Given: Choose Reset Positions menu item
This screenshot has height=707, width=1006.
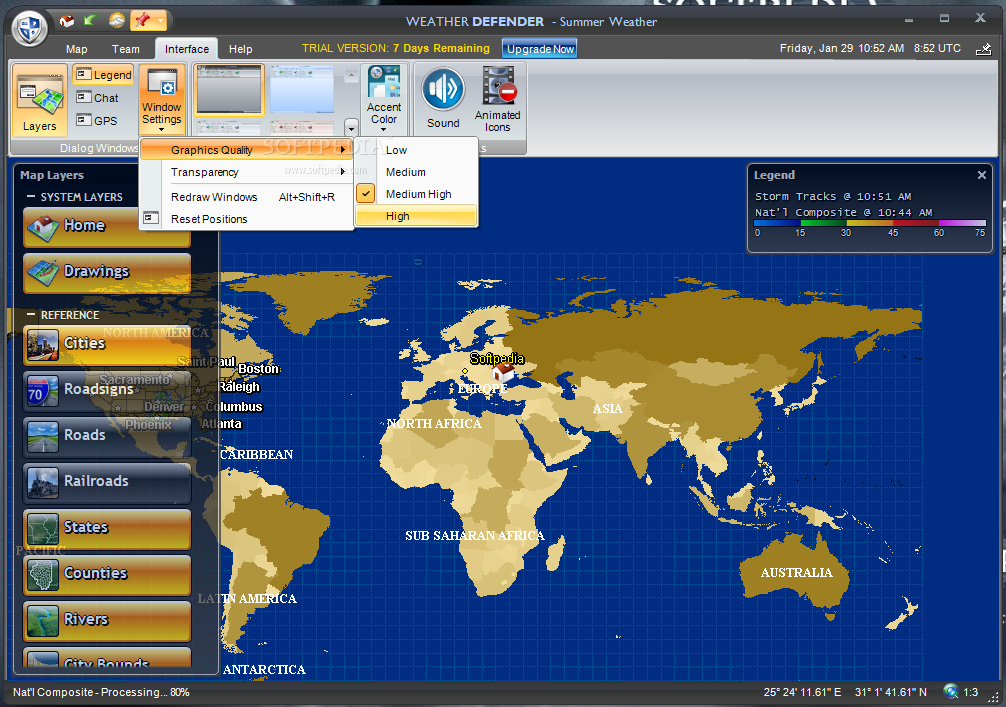Looking at the screenshot, I should coord(246,219).
